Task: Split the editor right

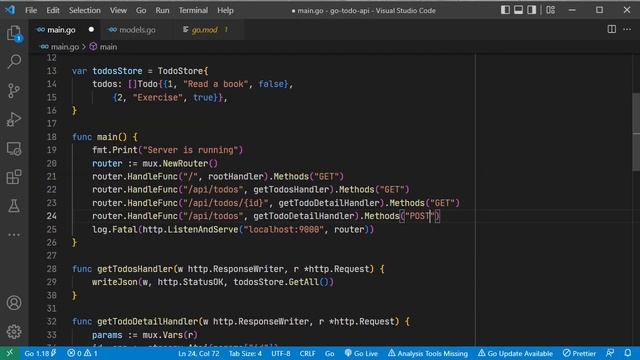Action: point(611,29)
